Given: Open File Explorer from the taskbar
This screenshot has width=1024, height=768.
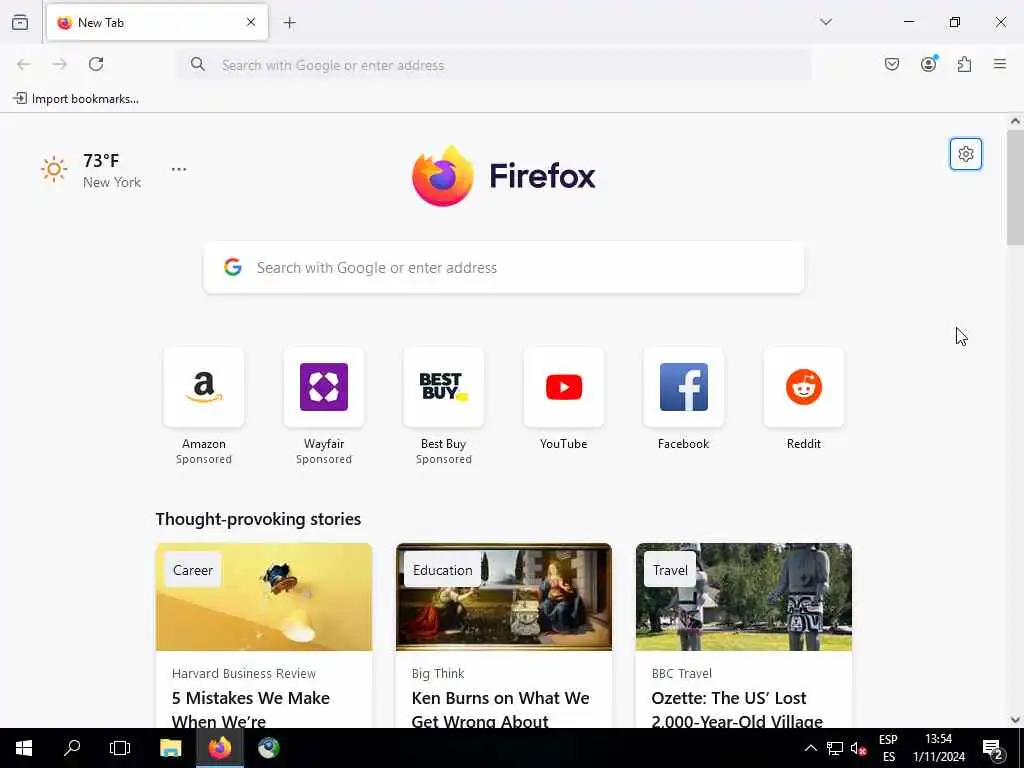Looking at the screenshot, I should coord(170,748).
